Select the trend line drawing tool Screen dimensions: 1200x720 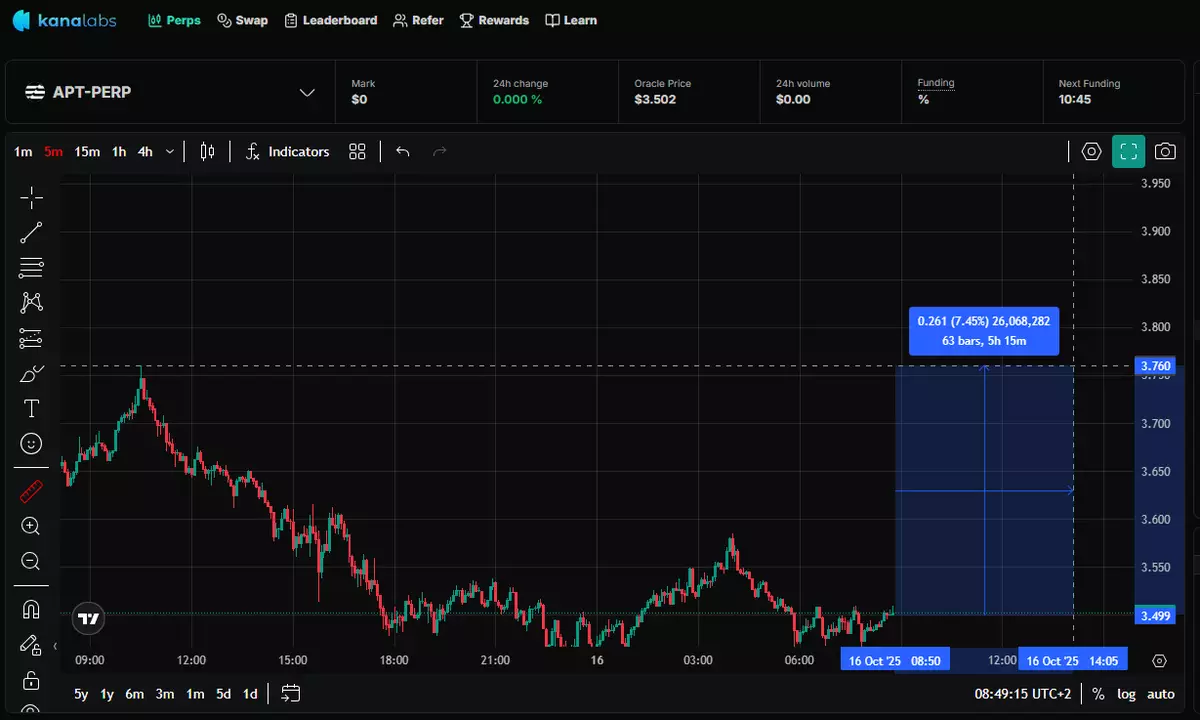[x=31, y=233]
